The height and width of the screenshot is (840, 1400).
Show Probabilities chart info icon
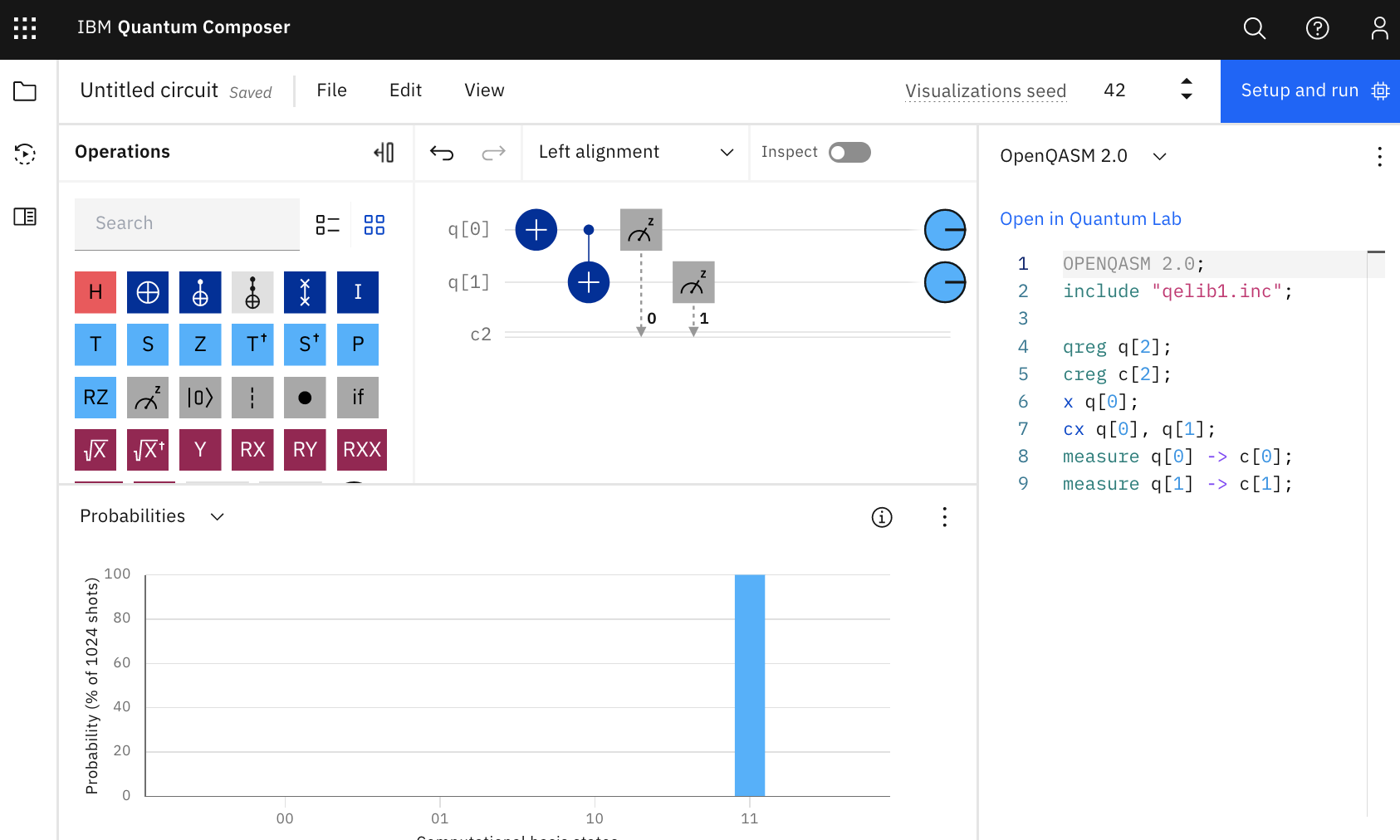click(x=882, y=517)
